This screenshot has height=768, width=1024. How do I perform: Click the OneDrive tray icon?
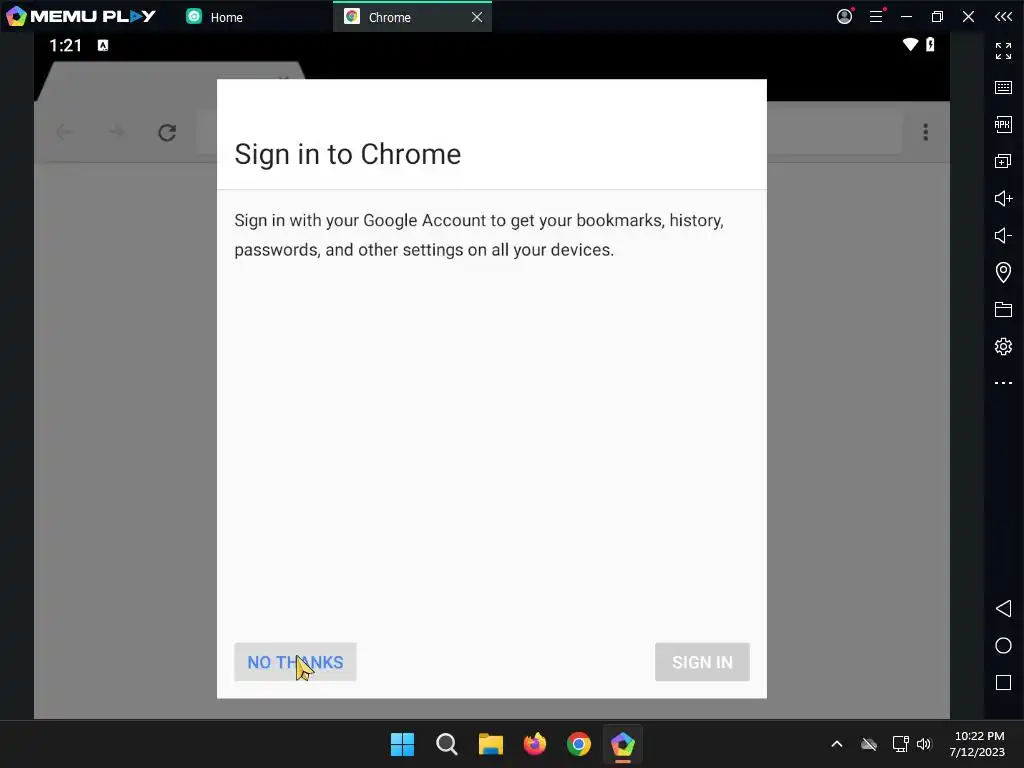(x=869, y=744)
